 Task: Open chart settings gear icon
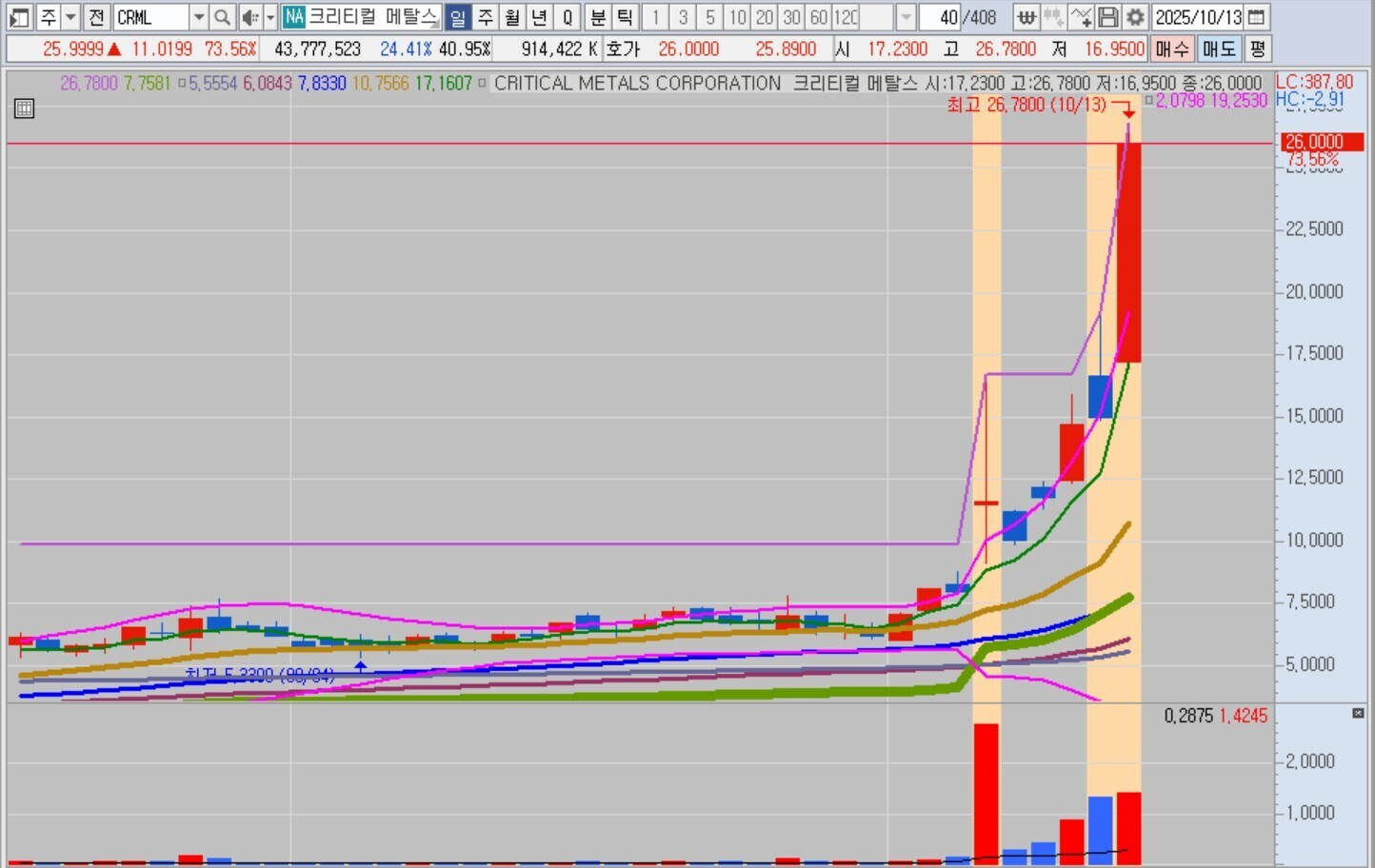pos(1135,17)
